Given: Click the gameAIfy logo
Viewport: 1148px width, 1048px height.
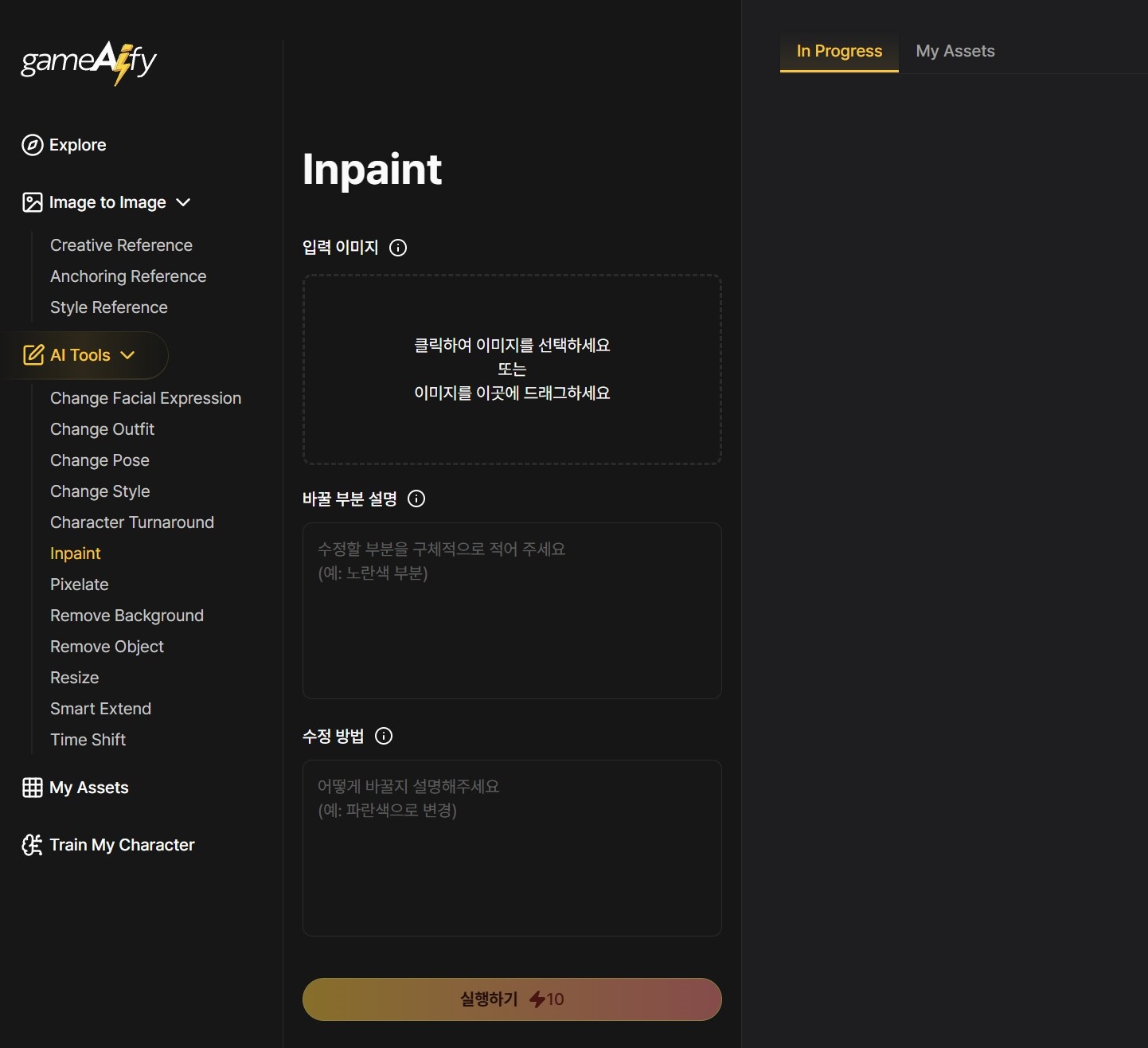Looking at the screenshot, I should click(x=88, y=62).
